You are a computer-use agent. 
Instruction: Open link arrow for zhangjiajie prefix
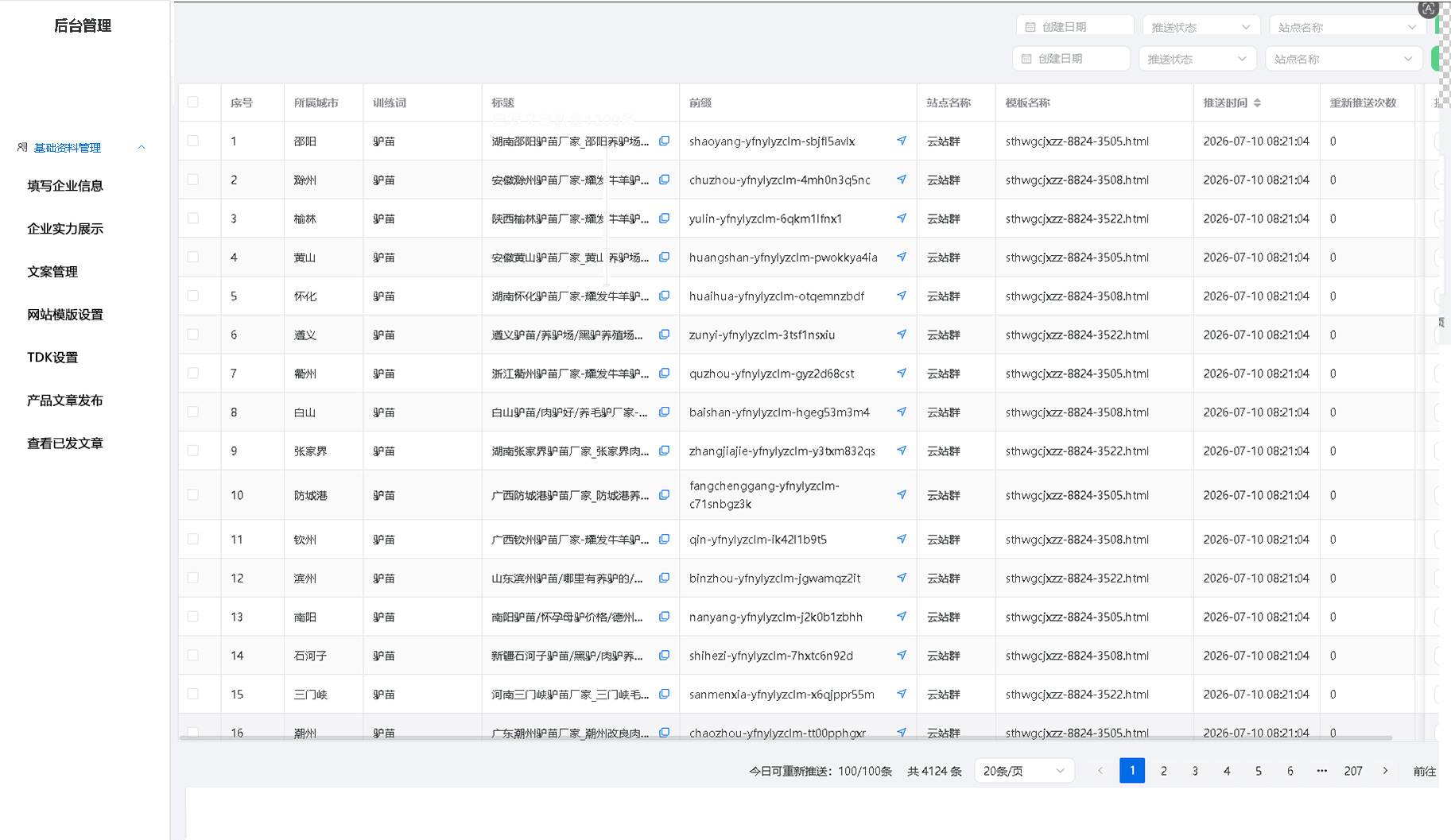pyautogui.click(x=902, y=451)
